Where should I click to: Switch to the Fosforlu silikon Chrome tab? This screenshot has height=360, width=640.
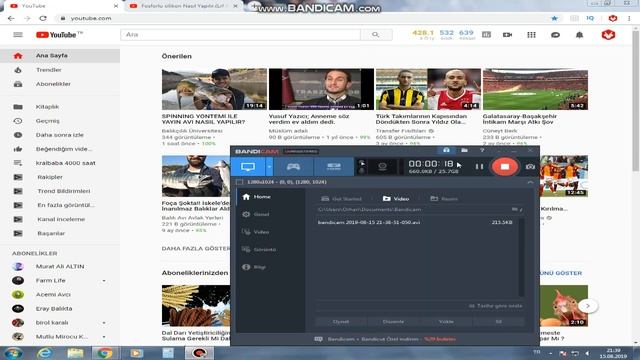pyautogui.click(x=182, y=6)
